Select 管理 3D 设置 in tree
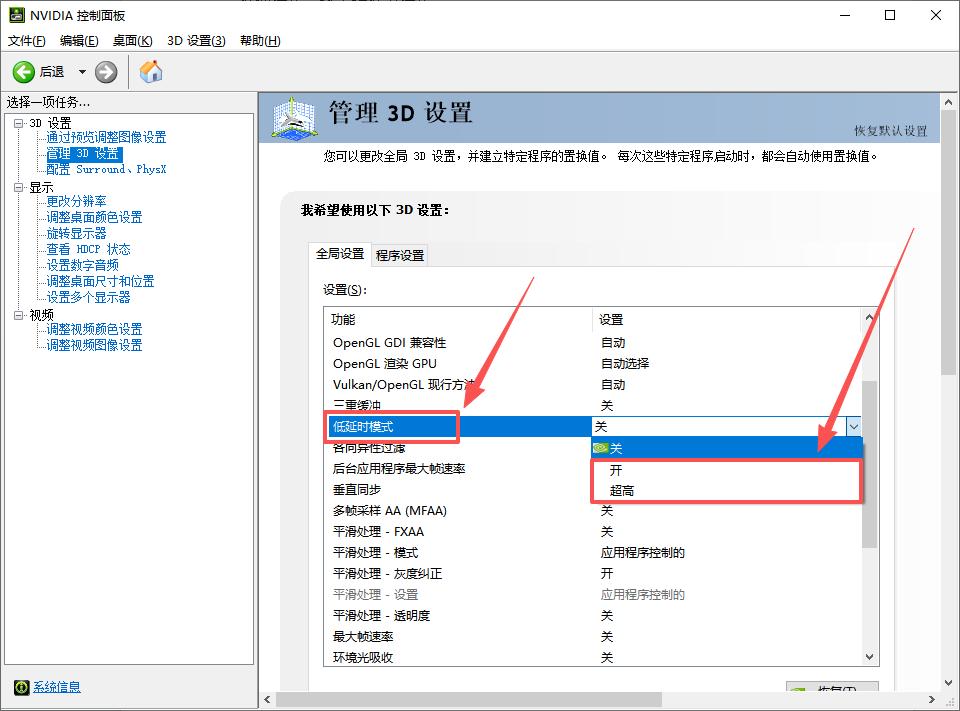 (84, 154)
